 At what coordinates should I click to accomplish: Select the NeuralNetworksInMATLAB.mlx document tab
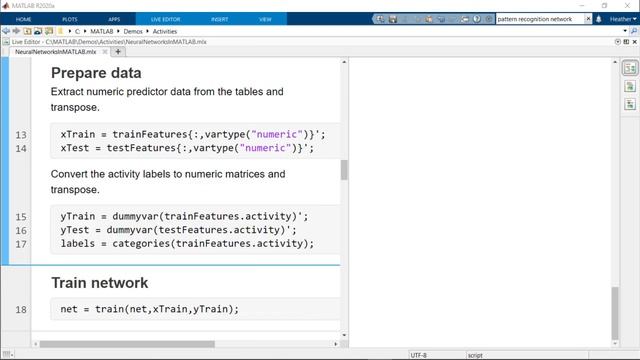click(56, 52)
